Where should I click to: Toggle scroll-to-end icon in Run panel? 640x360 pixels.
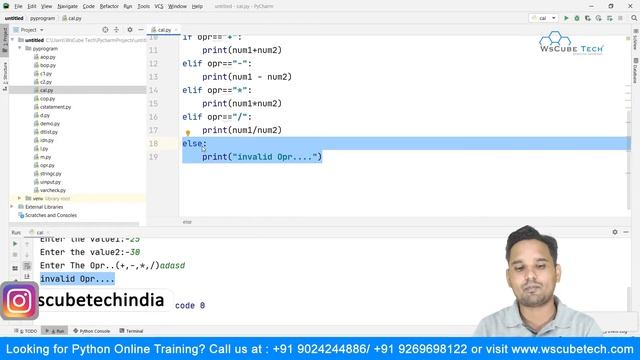pos(27,277)
